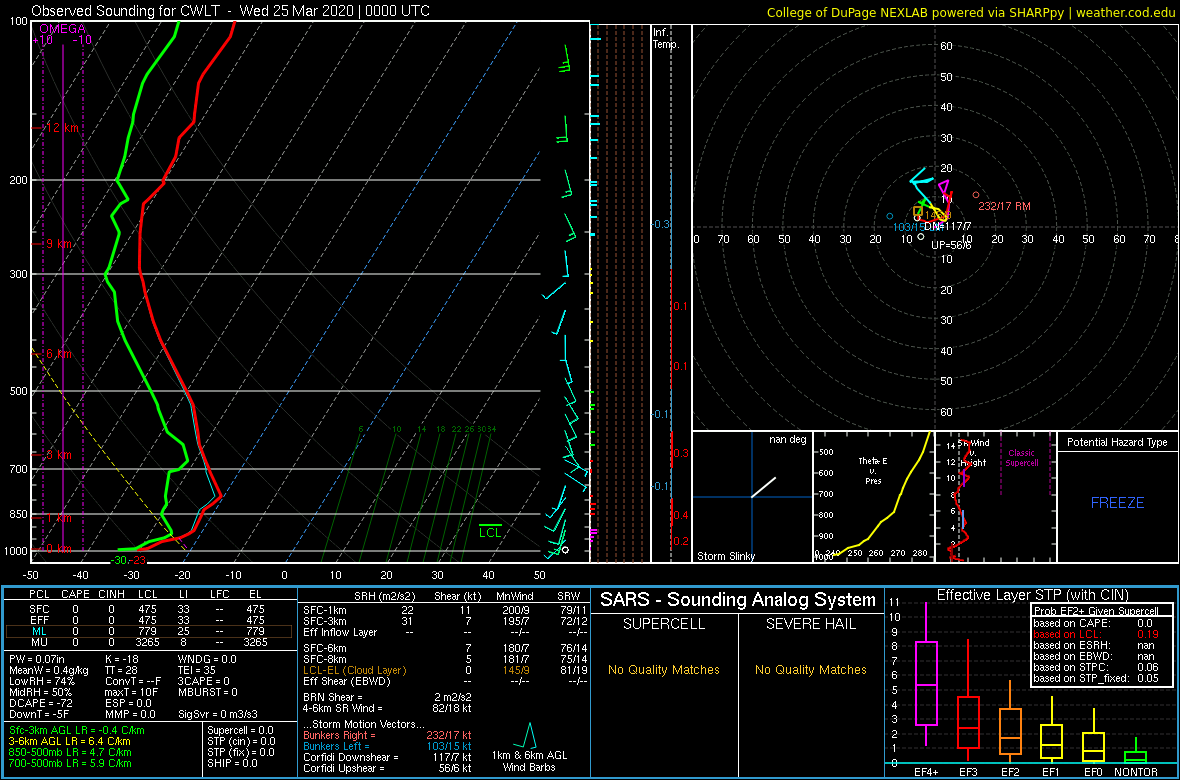Click No Quality Matches under SEVERE HAIL
The image size is (1180, 780).
point(811,669)
